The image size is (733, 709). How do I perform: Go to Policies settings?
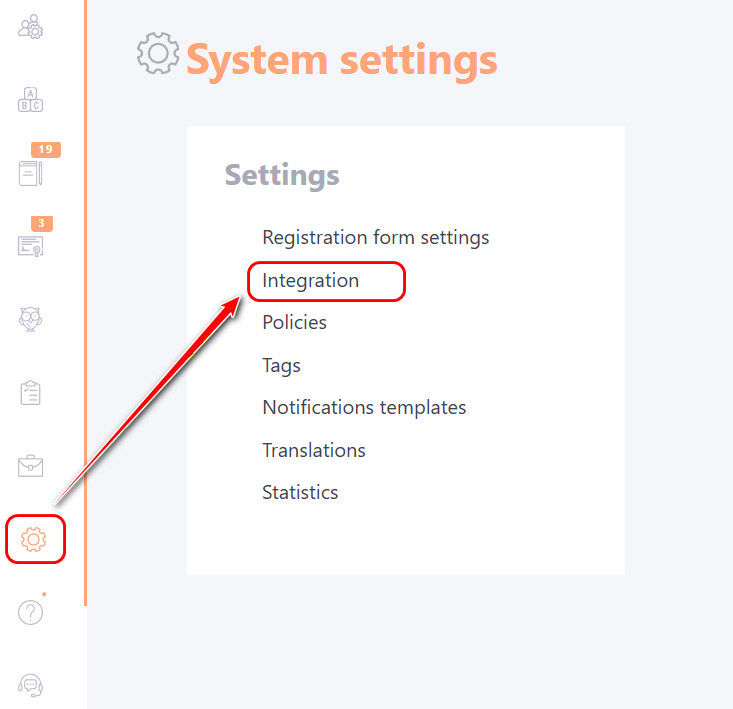(294, 323)
